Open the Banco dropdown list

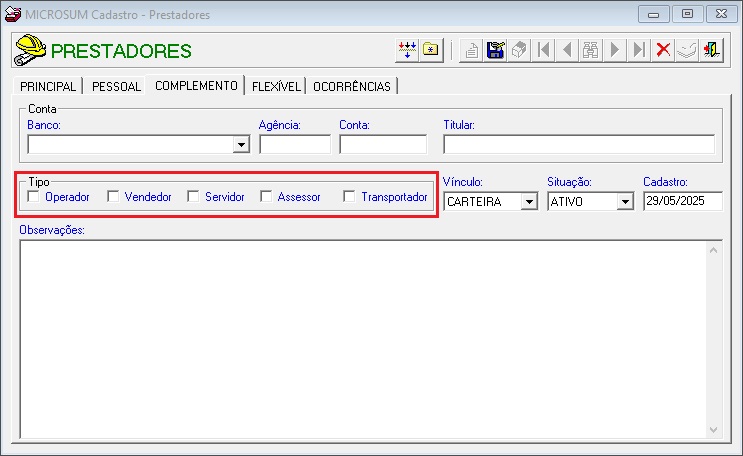tap(240, 145)
